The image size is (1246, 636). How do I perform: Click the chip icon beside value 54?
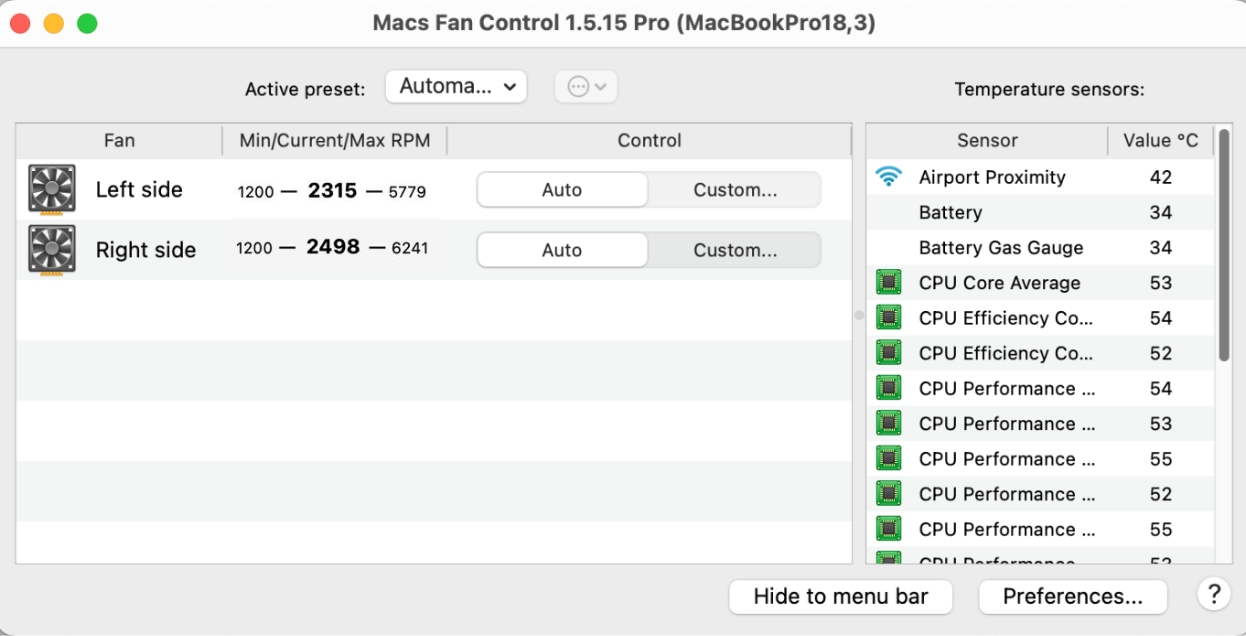(x=888, y=318)
